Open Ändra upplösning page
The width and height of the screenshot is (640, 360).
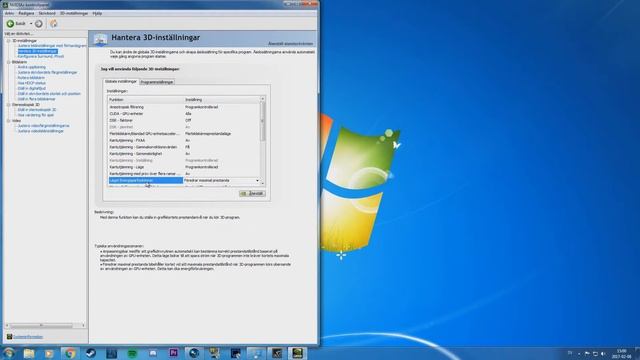click(32, 67)
